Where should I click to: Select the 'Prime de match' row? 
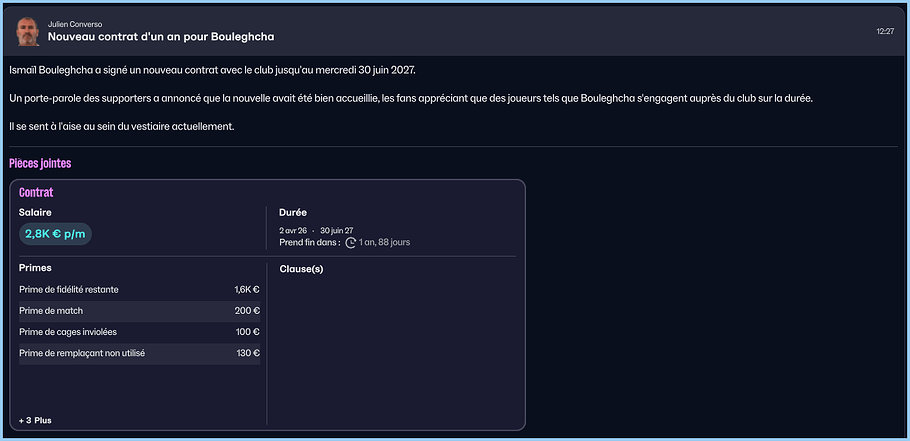point(139,311)
